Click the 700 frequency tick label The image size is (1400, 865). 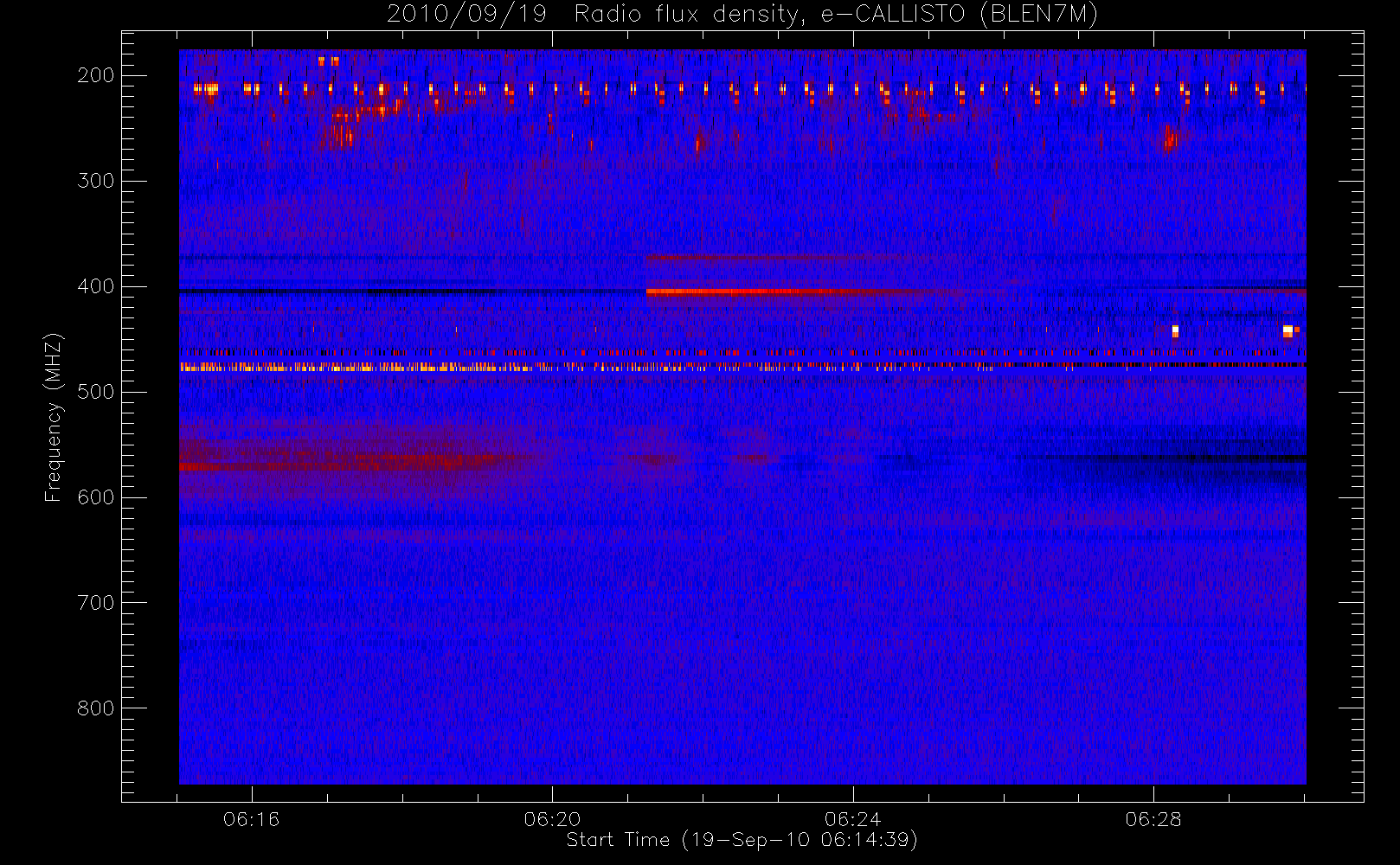pyautogui.click(x=96, y=603)
